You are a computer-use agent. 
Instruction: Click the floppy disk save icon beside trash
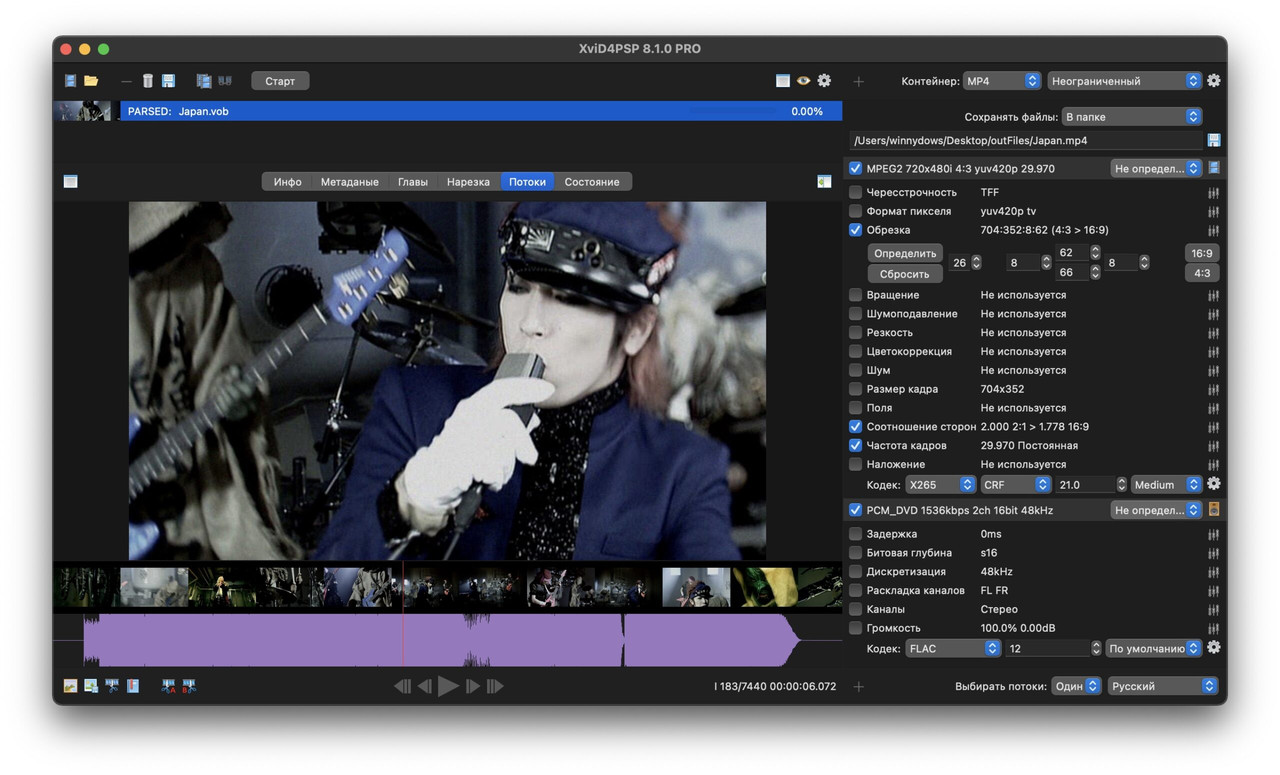168,81
